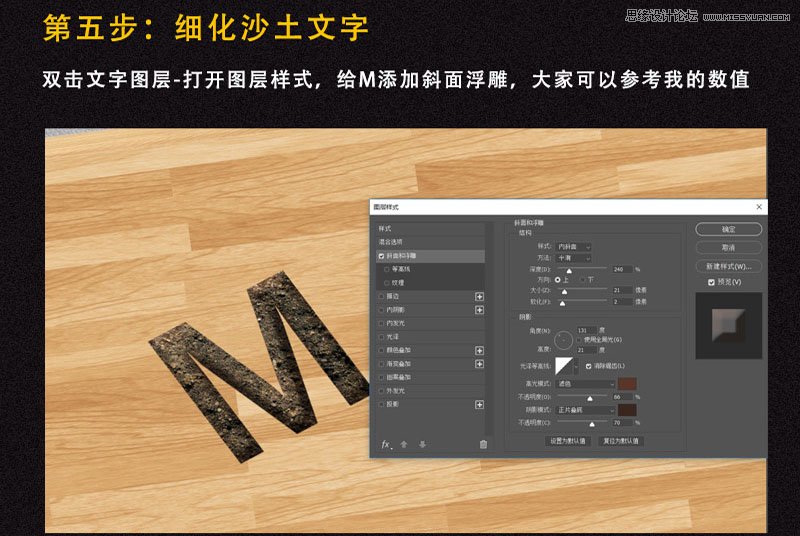Click the 角度 angle field showing 131
The image size is (800, 536).
click(x=587, y=330)
